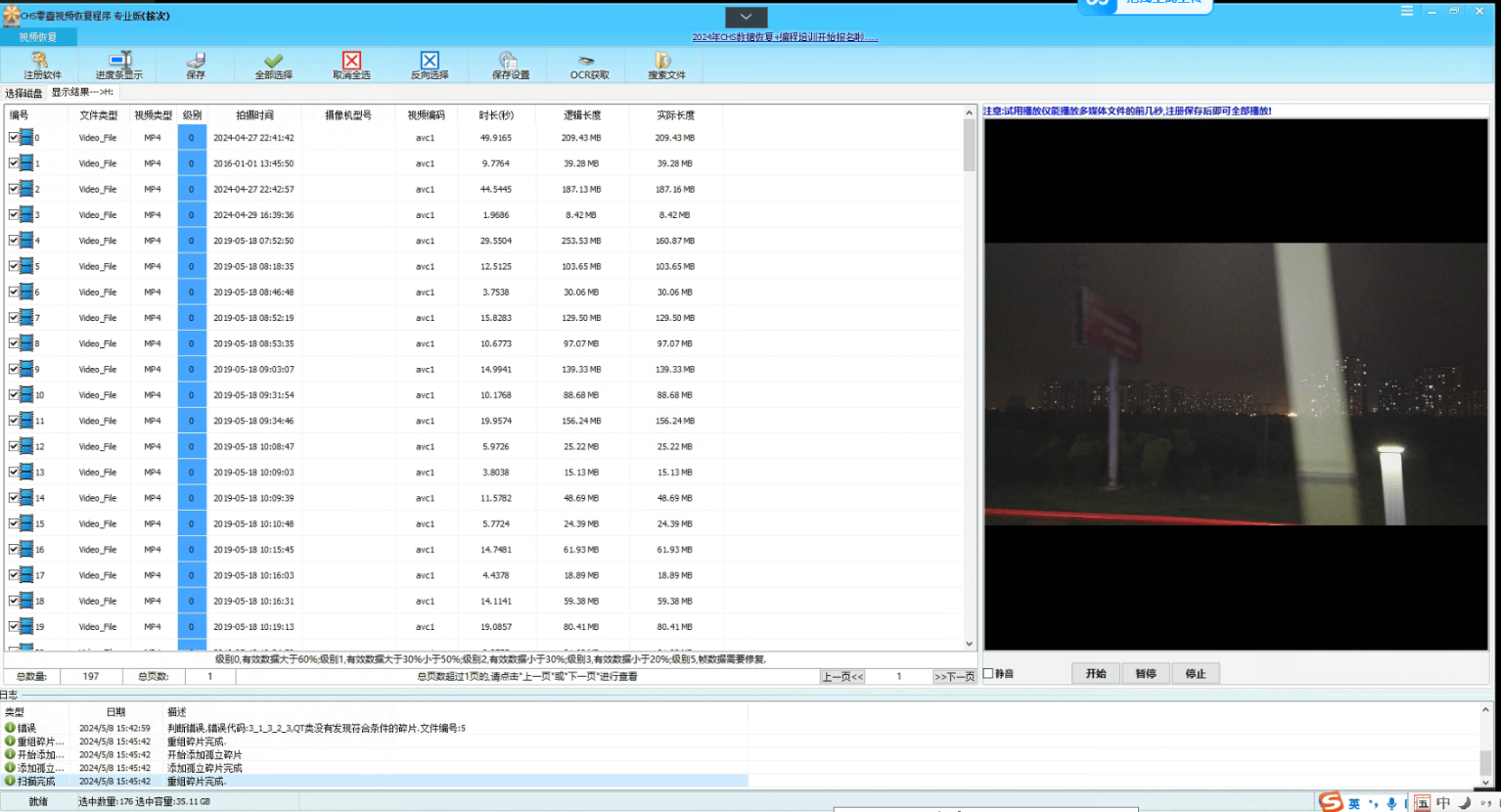Screen dimensions: 1501x812
Task: Click the Sogou input method S icon
Action: click(x=1331, y=802)
